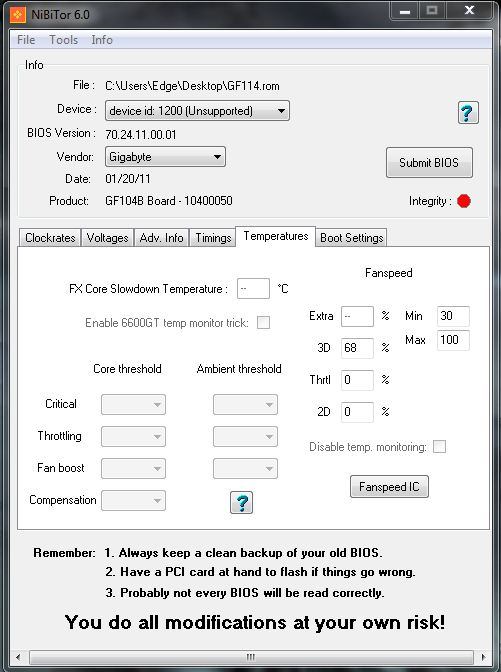501x672 pixels.
Task: Expand the Throttling core threshold dropdown
Action: (133, 437)
